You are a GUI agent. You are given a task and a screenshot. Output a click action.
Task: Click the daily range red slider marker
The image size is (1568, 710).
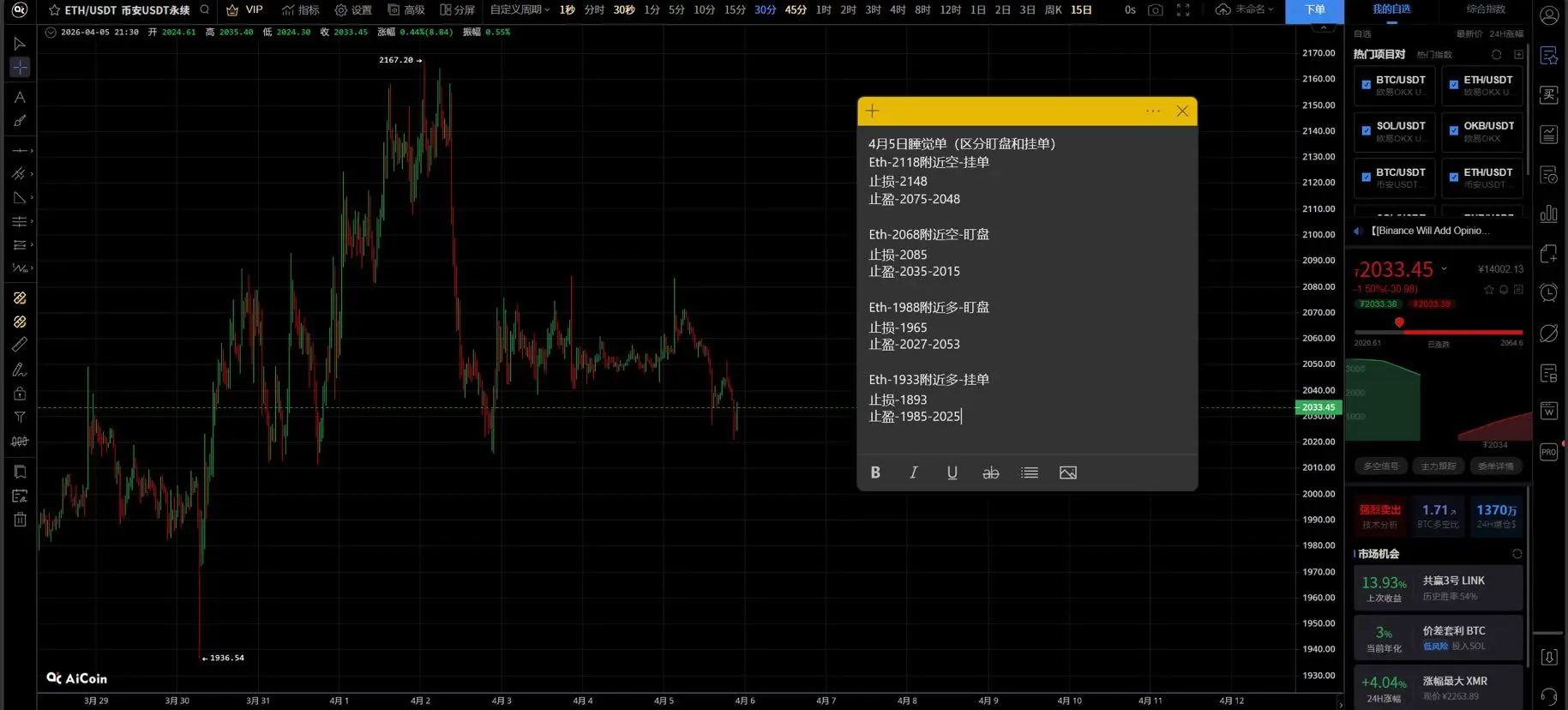pos(1399,322)
